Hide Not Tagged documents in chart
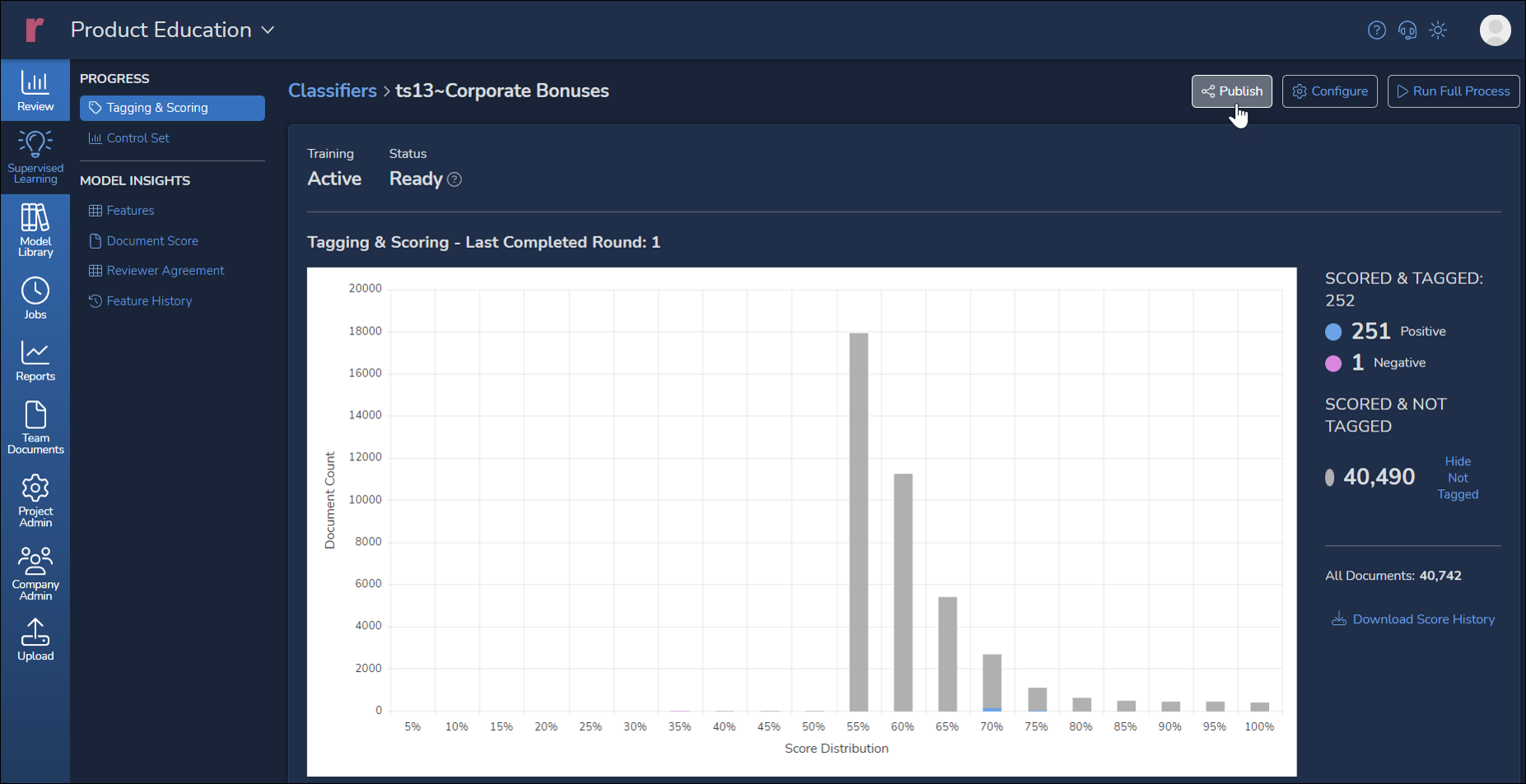Viewport: 1526px width, 784px height. point(1457,478)
